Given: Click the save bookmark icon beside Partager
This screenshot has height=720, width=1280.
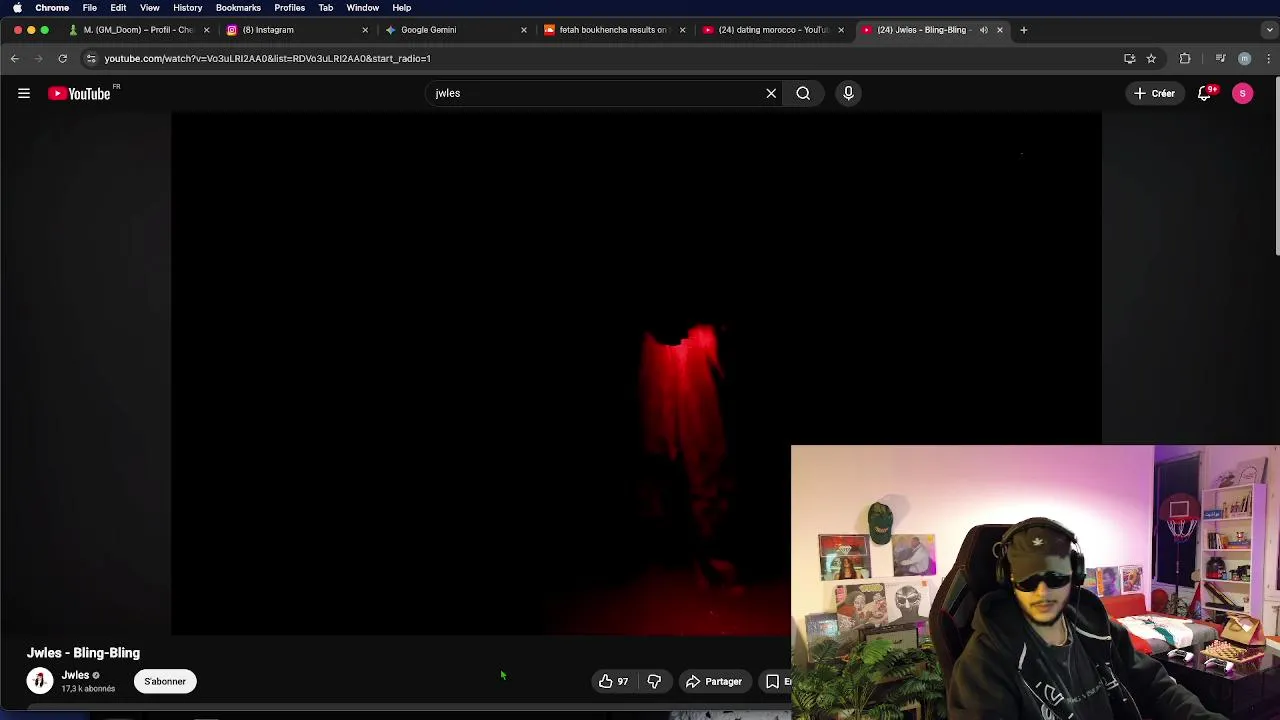Looking at the screenshot, I should pos(772,681).
